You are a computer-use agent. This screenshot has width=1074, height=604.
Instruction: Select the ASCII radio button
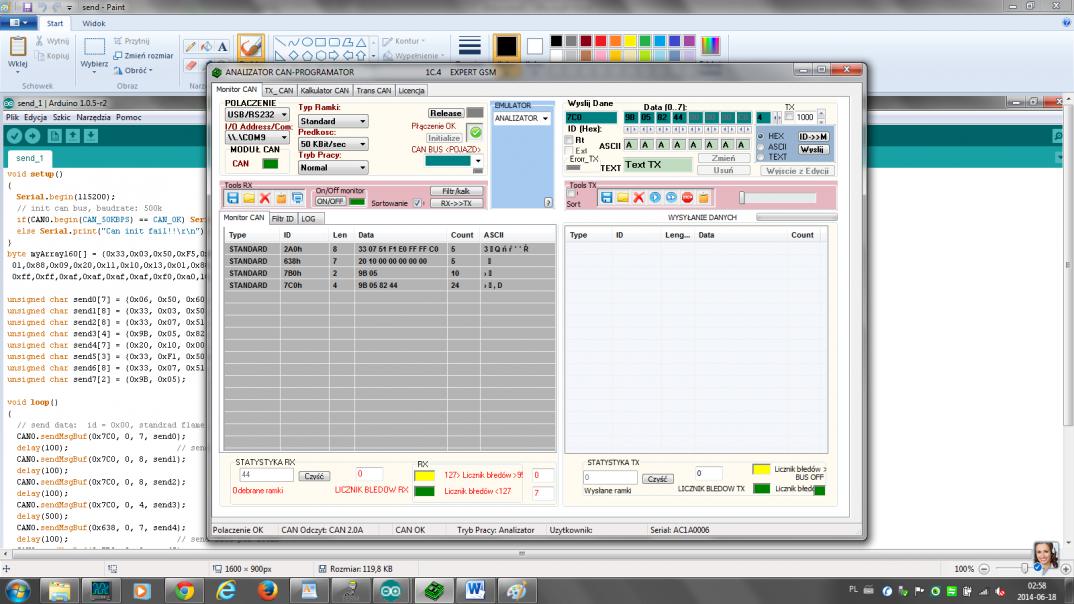pos(761,146)
